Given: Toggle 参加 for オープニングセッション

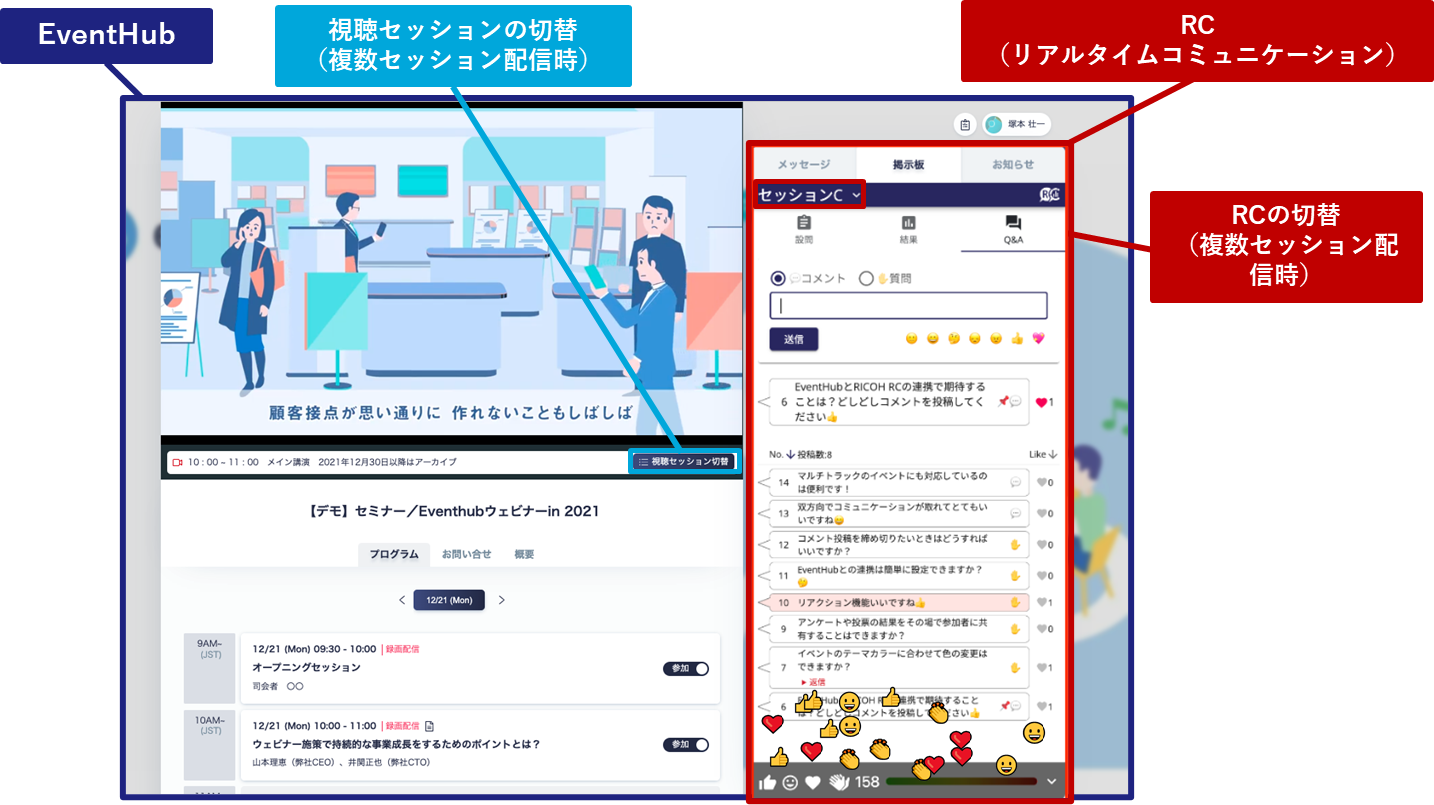Looking at the screenshot, I should [686, 668].
